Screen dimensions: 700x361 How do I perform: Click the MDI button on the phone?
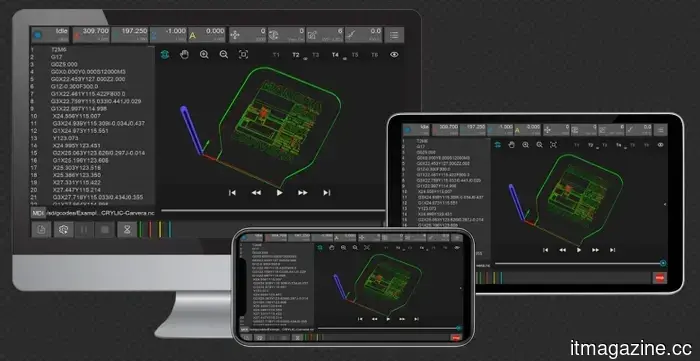(244, 329)
